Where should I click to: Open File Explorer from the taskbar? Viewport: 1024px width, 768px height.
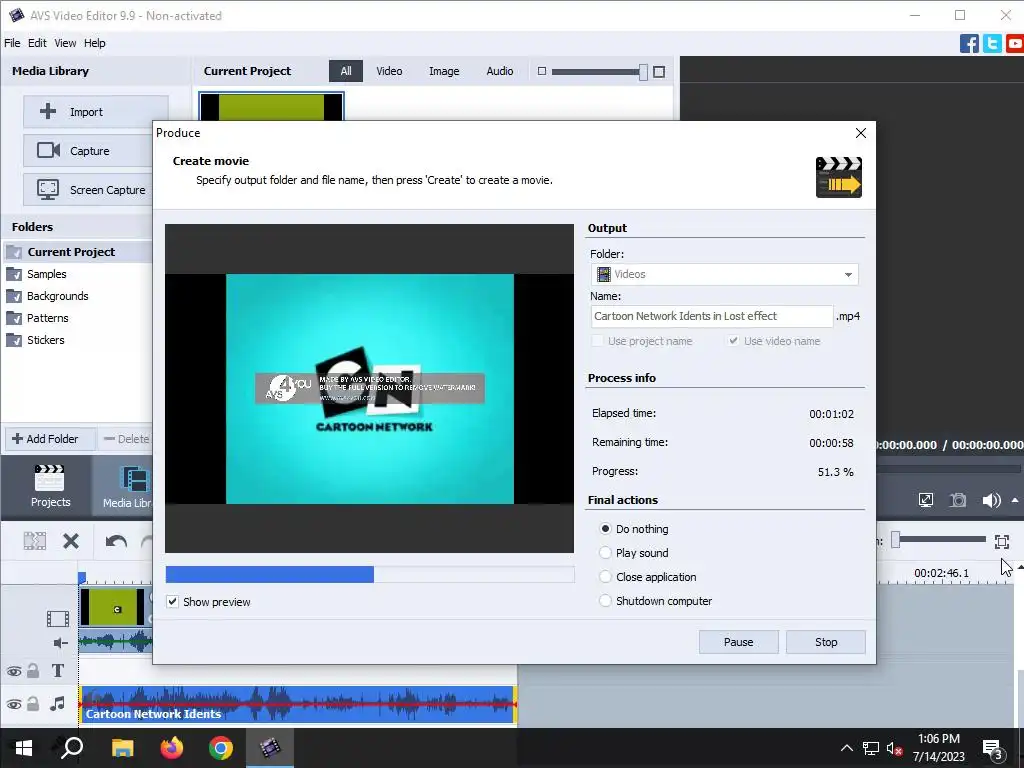click(x=122, y=748)
